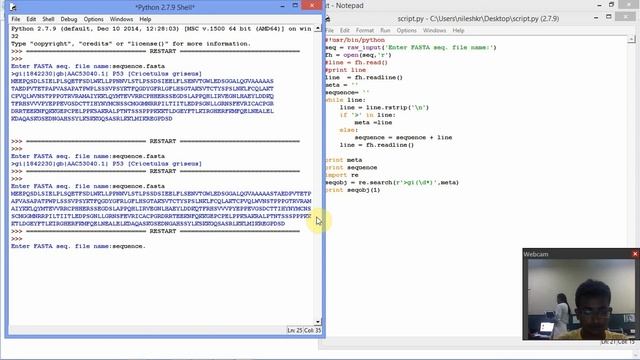Click the commented '#line = fh.read()' line
This screenshot has height=360, width=640.
(356, 62)
